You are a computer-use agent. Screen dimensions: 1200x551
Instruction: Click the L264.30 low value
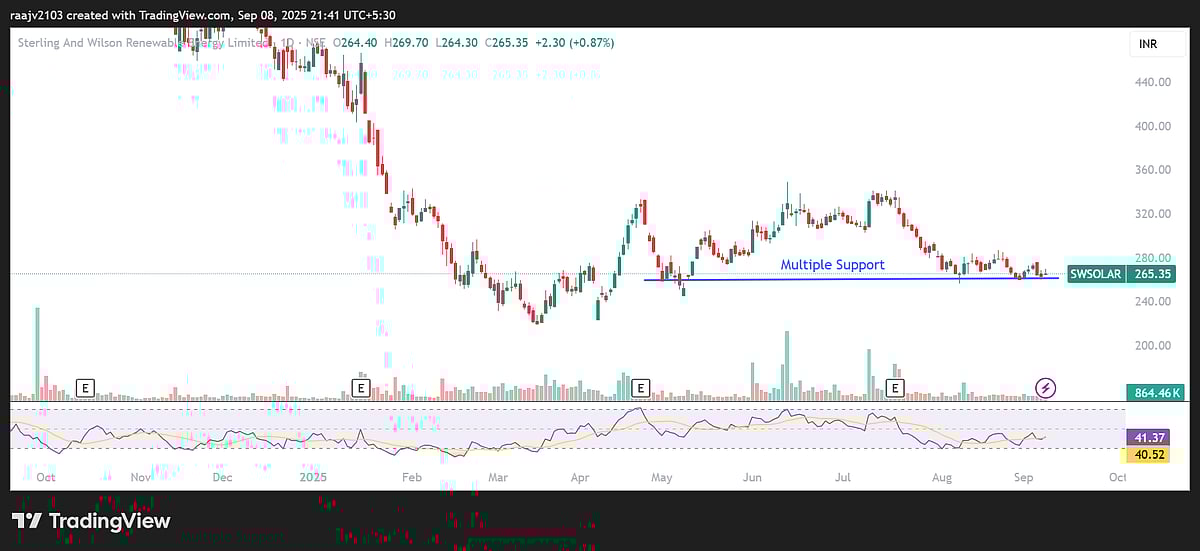click(x=457, y=43)
